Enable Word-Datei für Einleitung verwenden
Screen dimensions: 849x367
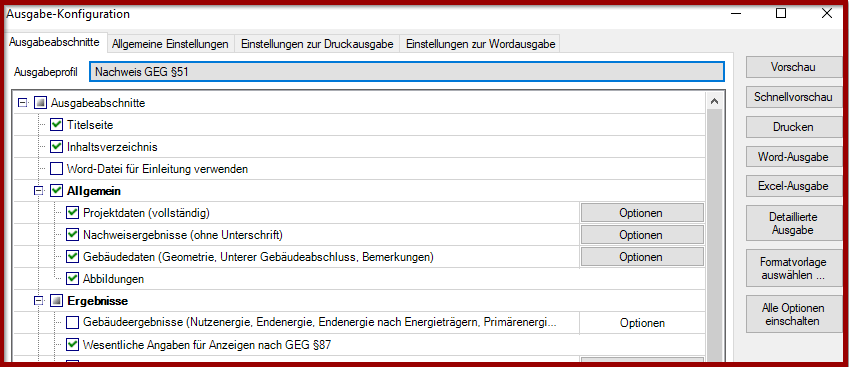(x=56, y=169)
